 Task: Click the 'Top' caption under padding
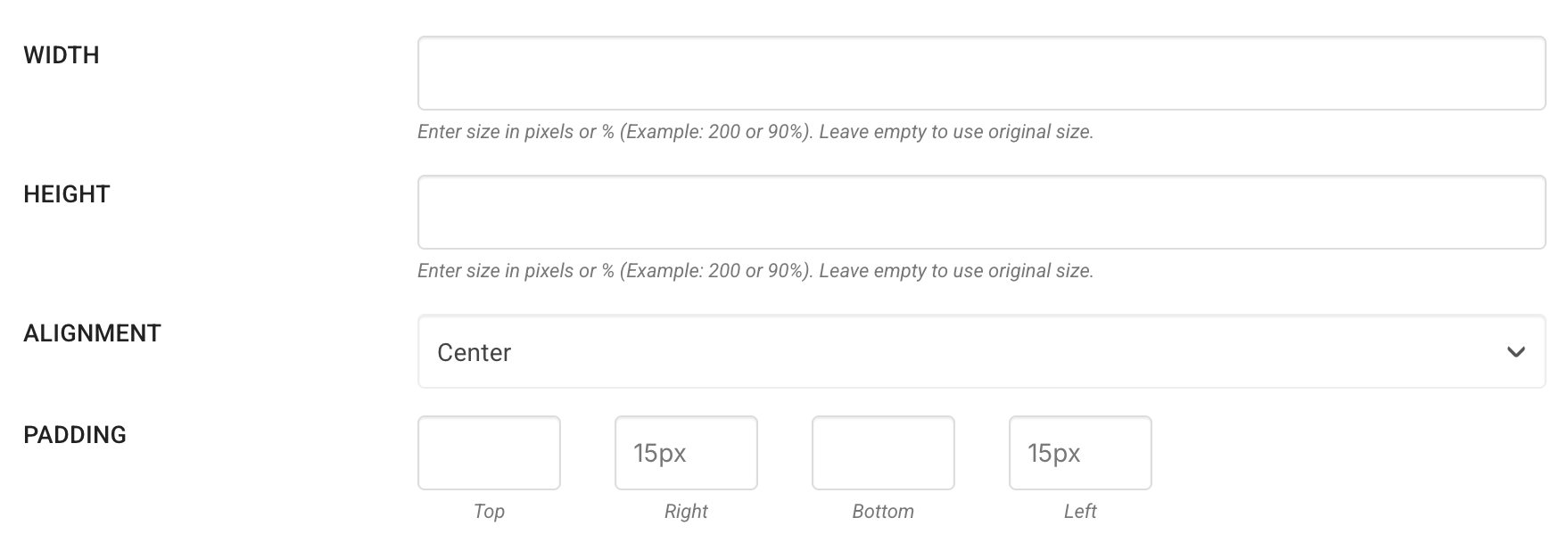coord(489,512)
